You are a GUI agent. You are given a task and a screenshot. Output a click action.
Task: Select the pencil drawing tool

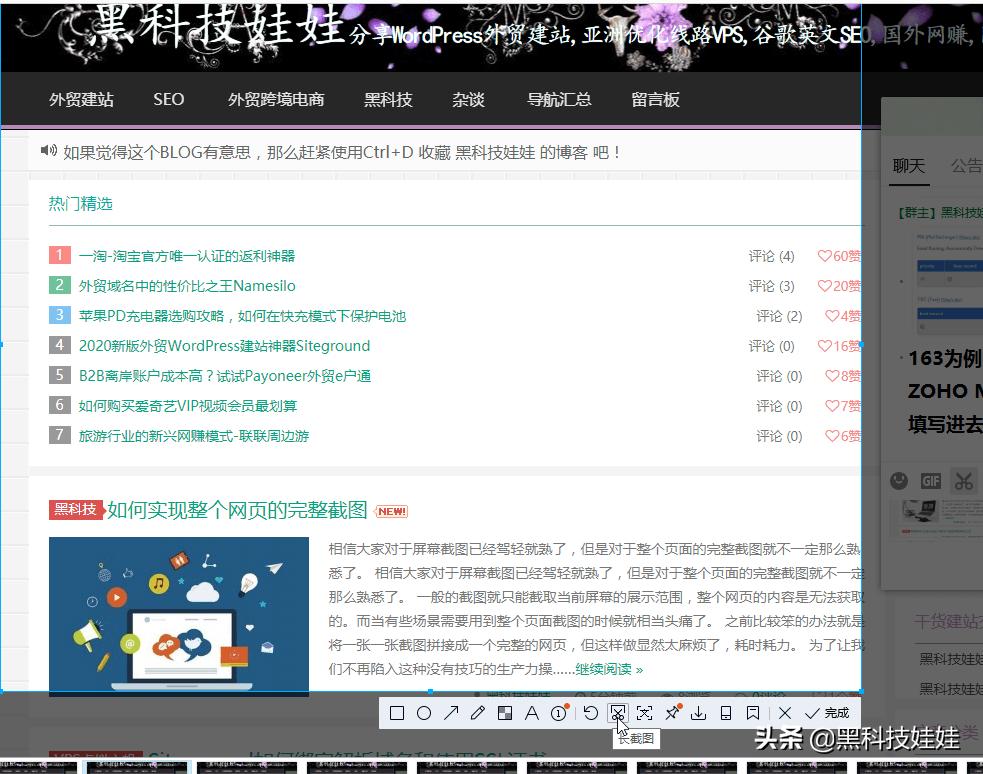click(x=479, y=713)
